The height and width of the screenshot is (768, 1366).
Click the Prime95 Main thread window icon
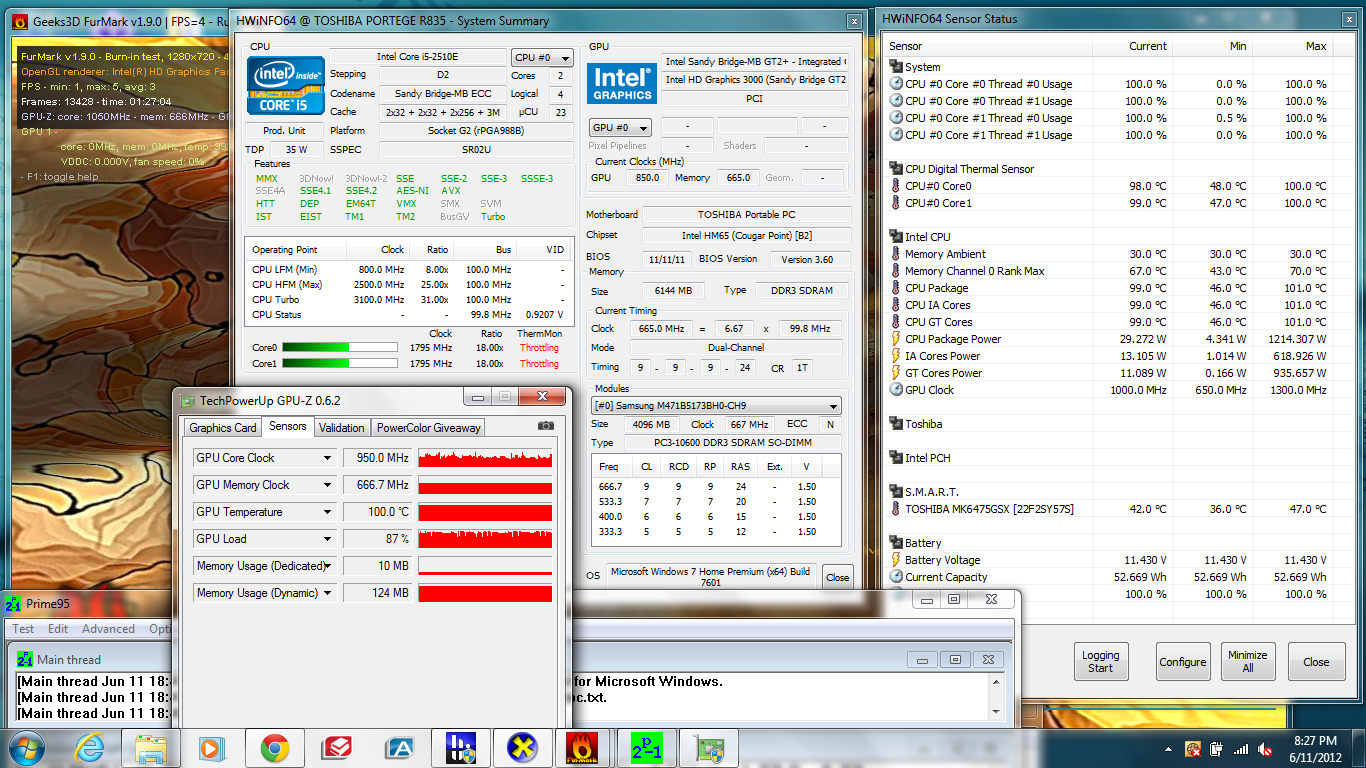(25, 660)
